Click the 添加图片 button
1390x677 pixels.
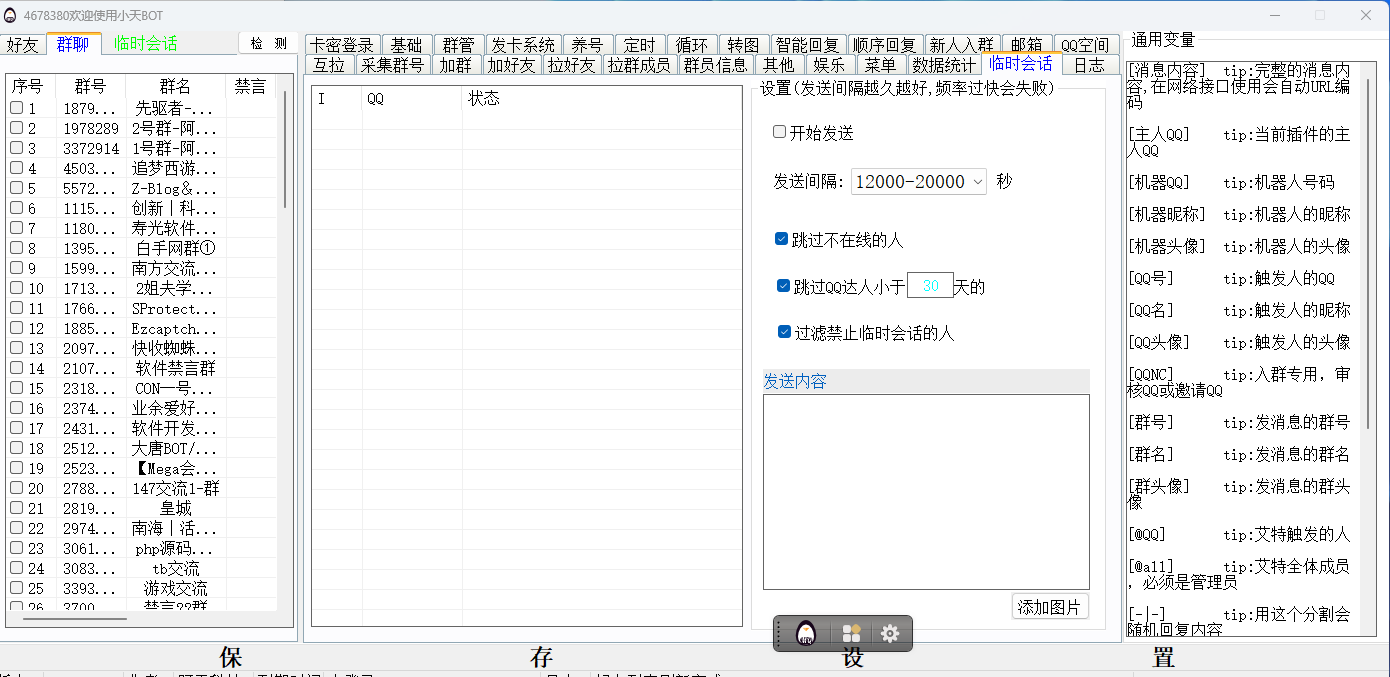pyautogui.click(x=1049, y=607)
